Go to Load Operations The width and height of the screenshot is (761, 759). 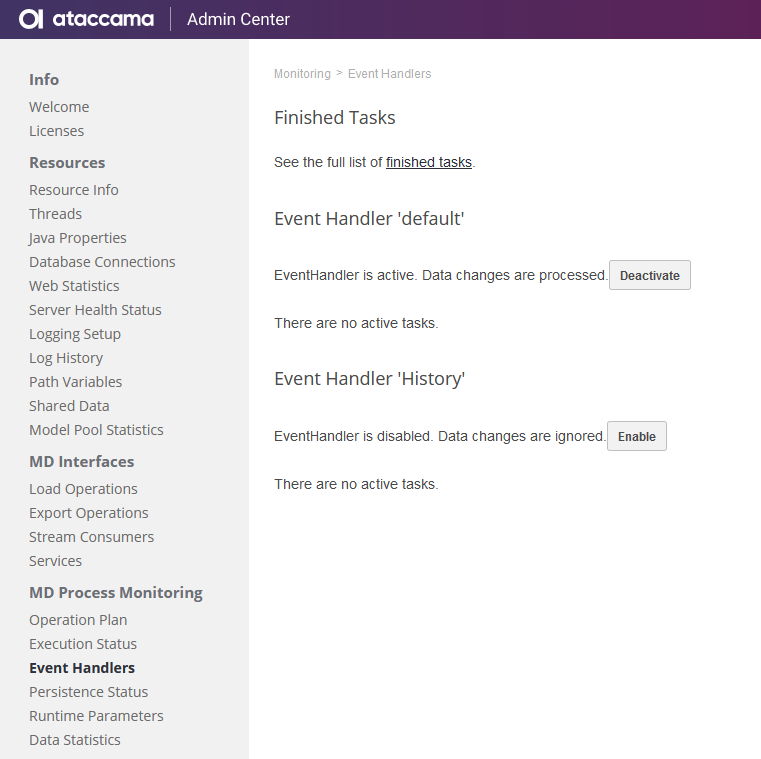point(83,489)
